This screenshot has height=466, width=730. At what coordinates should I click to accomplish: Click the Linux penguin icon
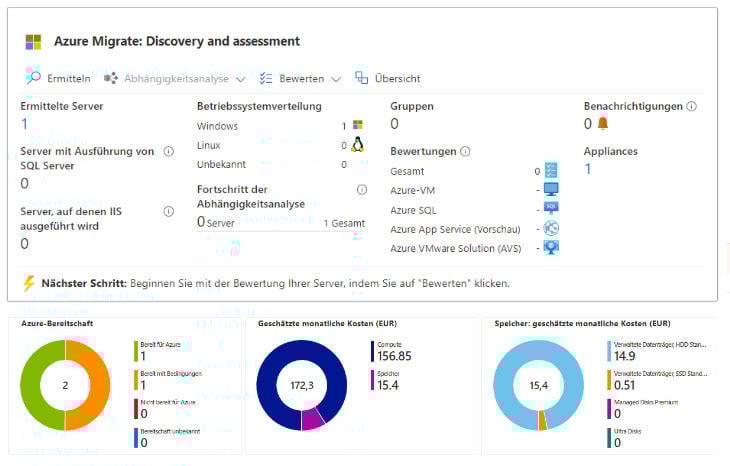[x=357, y=145]
